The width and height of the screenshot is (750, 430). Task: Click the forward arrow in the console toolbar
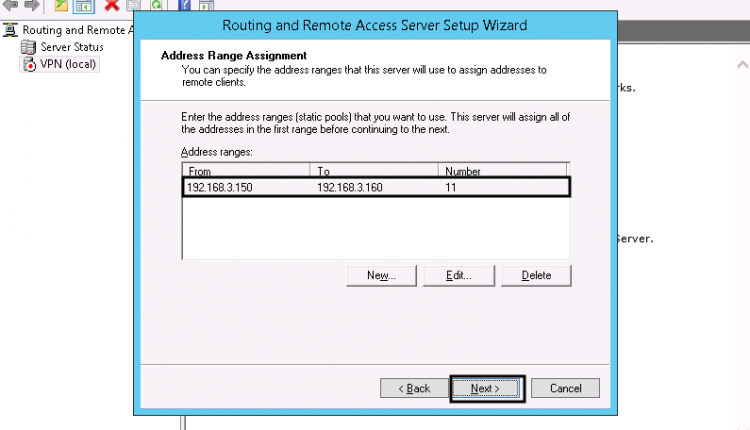[x=30, y=5]
